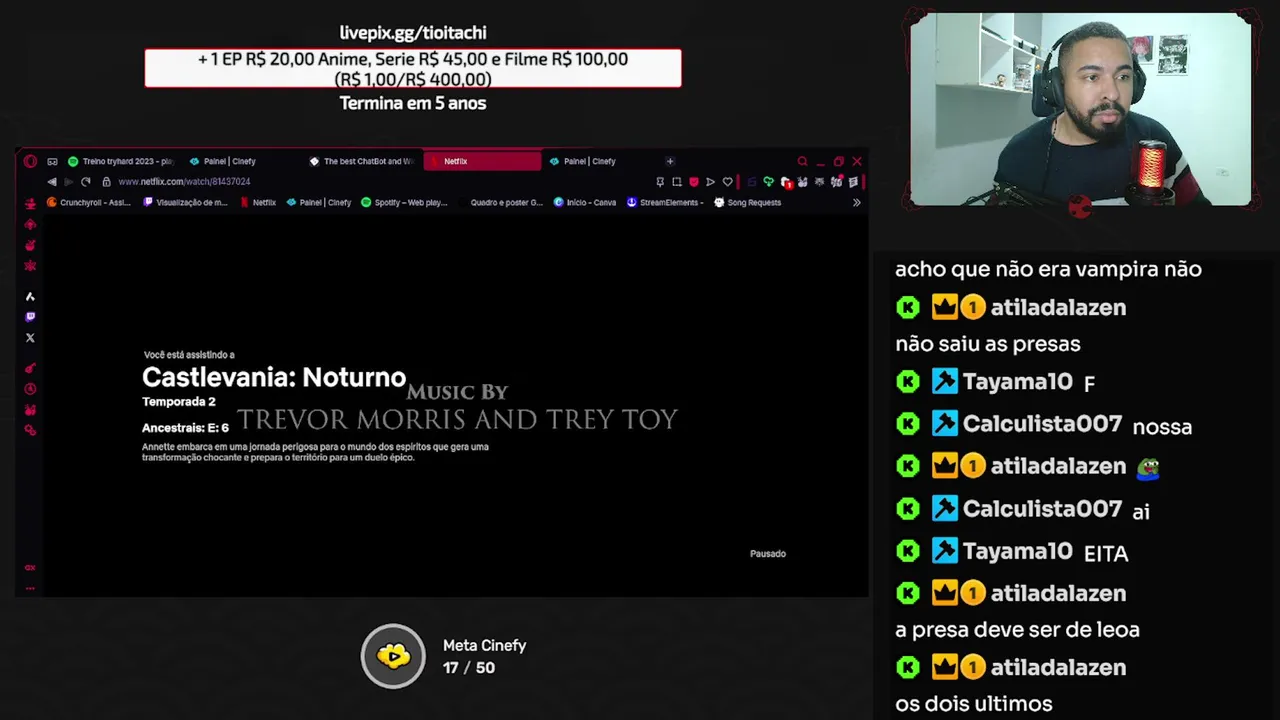Select the active Netflix tab
Viewport: 1280px width, 720px height.
(x=483, y=161)
